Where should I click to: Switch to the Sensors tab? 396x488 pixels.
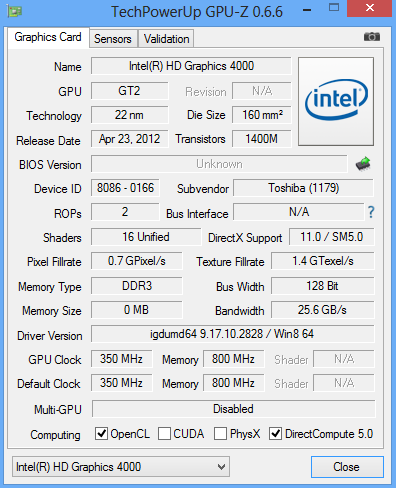coord(113,39)
